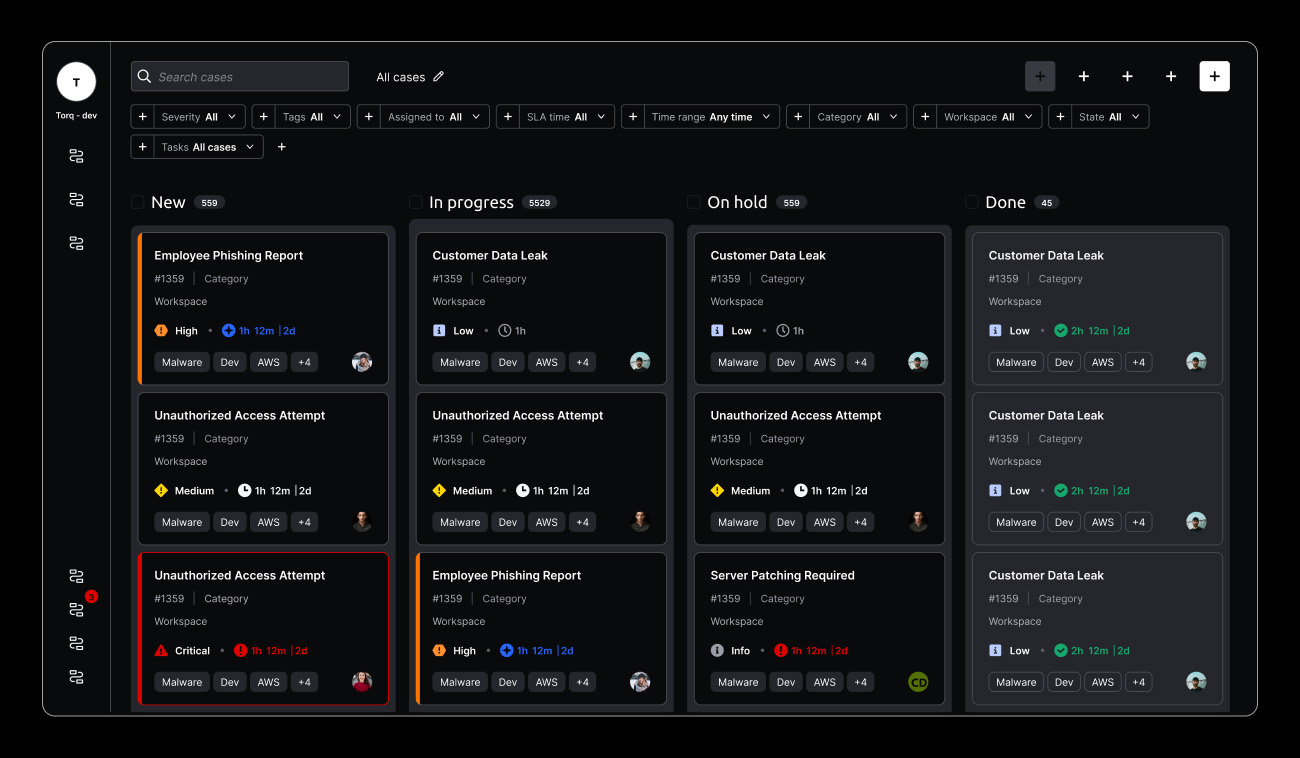Select the All cases view label
Screen dimensions: 1300x758
pos(400,77)
